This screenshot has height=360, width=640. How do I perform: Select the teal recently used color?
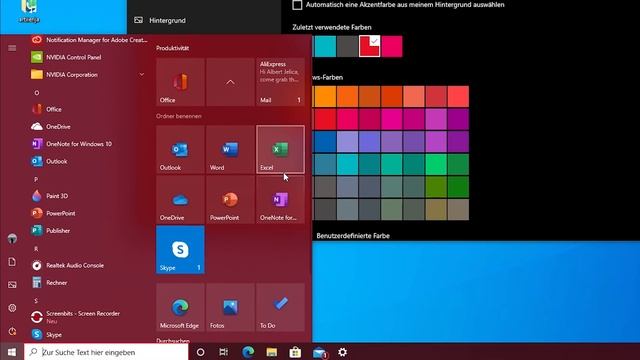(325, 46)
